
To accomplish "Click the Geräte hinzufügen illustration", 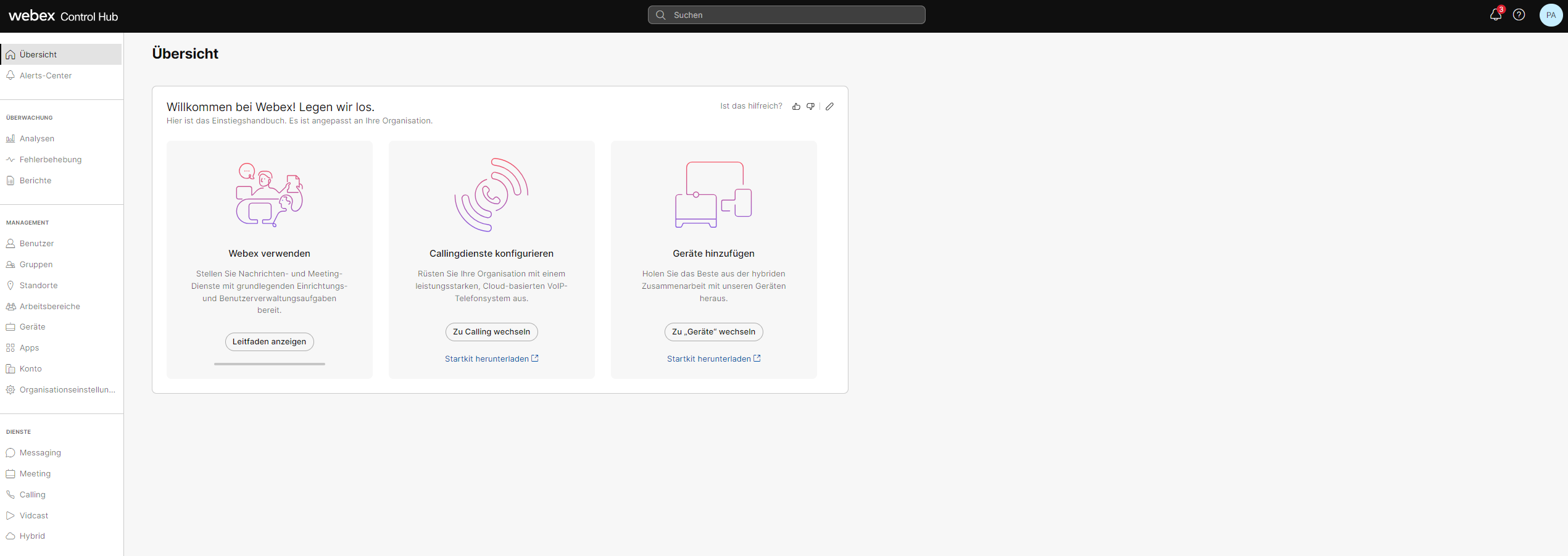I will point(714,194).
